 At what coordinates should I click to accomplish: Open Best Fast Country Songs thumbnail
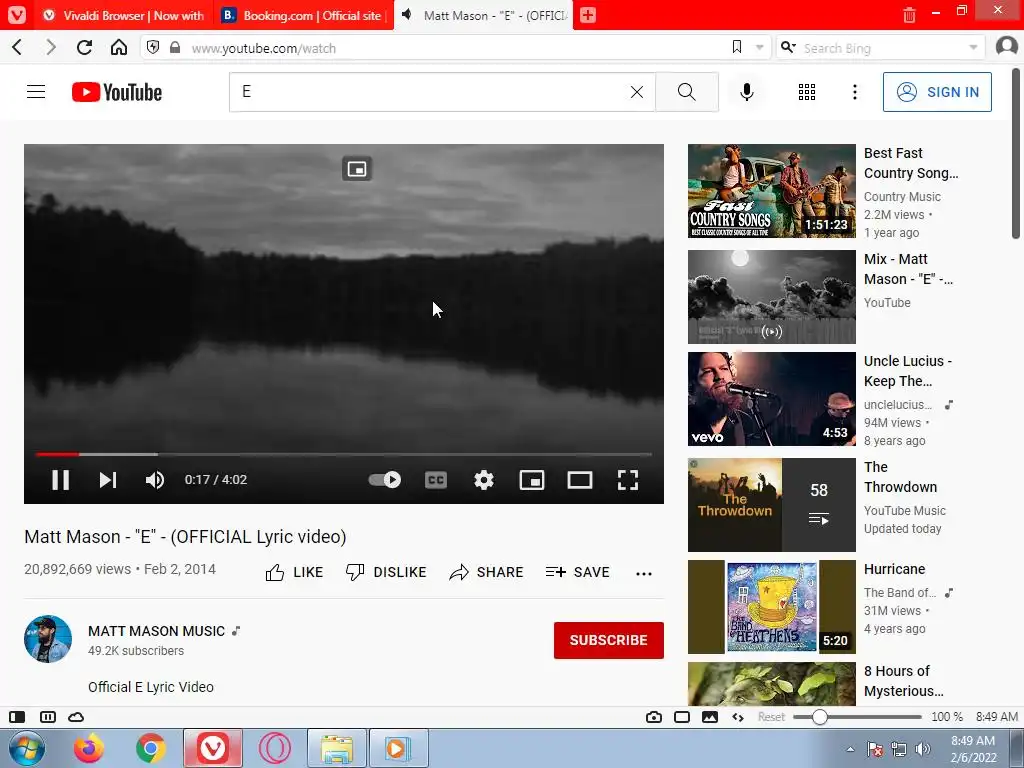[x=771, y=191]
